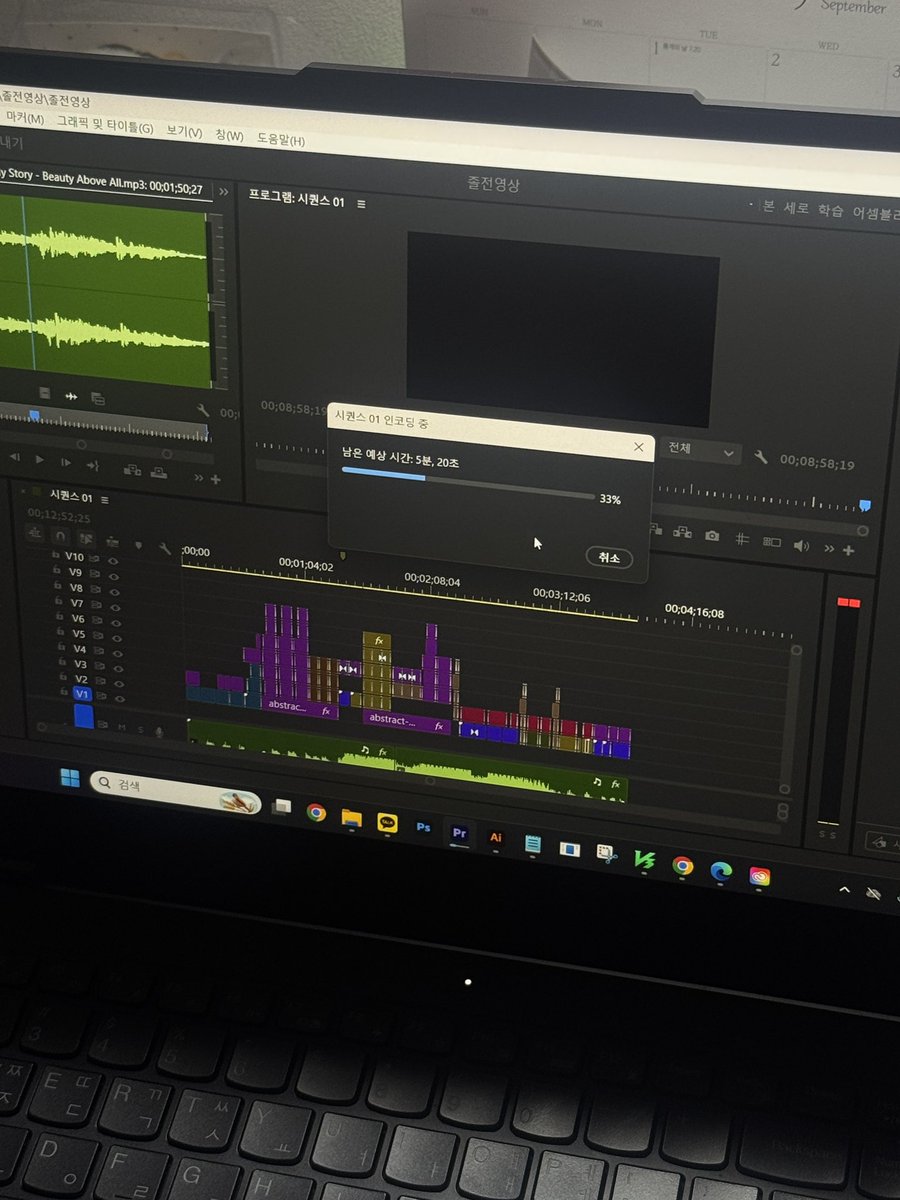900x1200 pixels.
Task: Open the 보기(V) menu
Action: (184, 132)
